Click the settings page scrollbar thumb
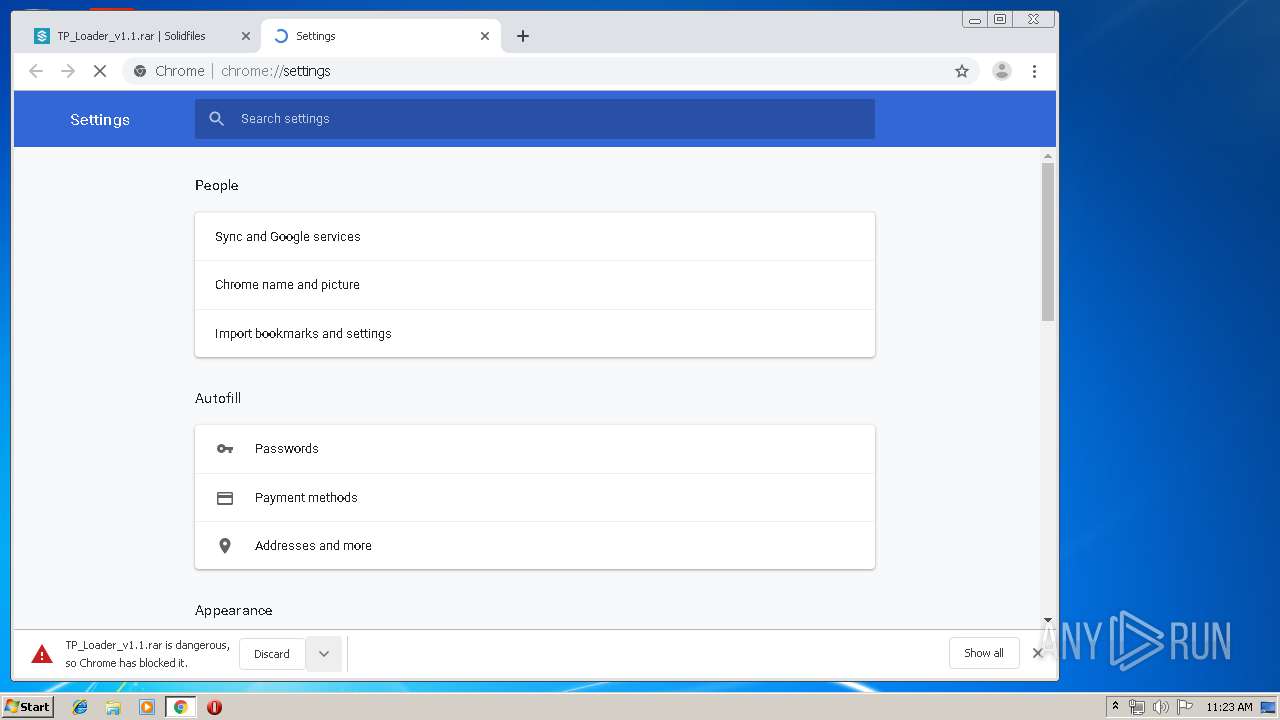 pyautogui.click(x=1048, y=241)
